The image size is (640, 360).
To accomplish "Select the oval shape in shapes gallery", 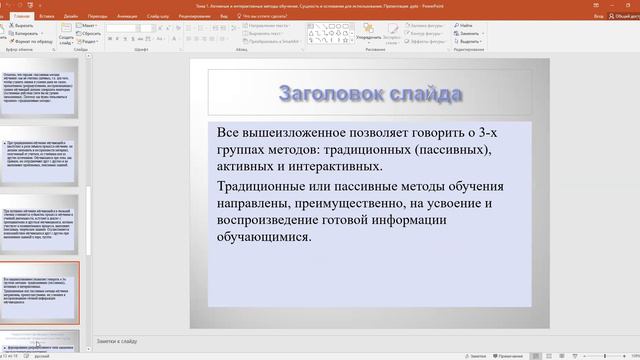I will point(338,27).
